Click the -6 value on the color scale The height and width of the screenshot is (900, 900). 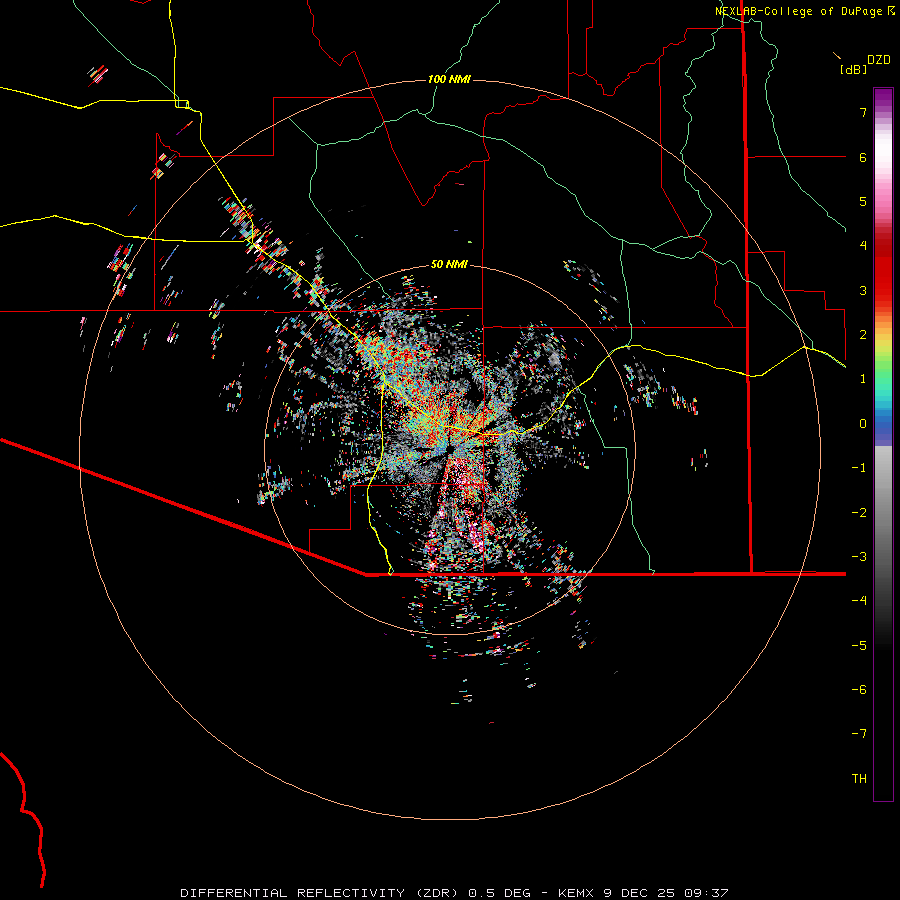pos(859,690)
